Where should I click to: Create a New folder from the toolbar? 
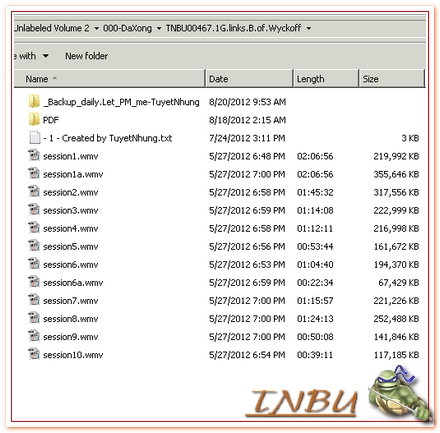tap(86, 56)
